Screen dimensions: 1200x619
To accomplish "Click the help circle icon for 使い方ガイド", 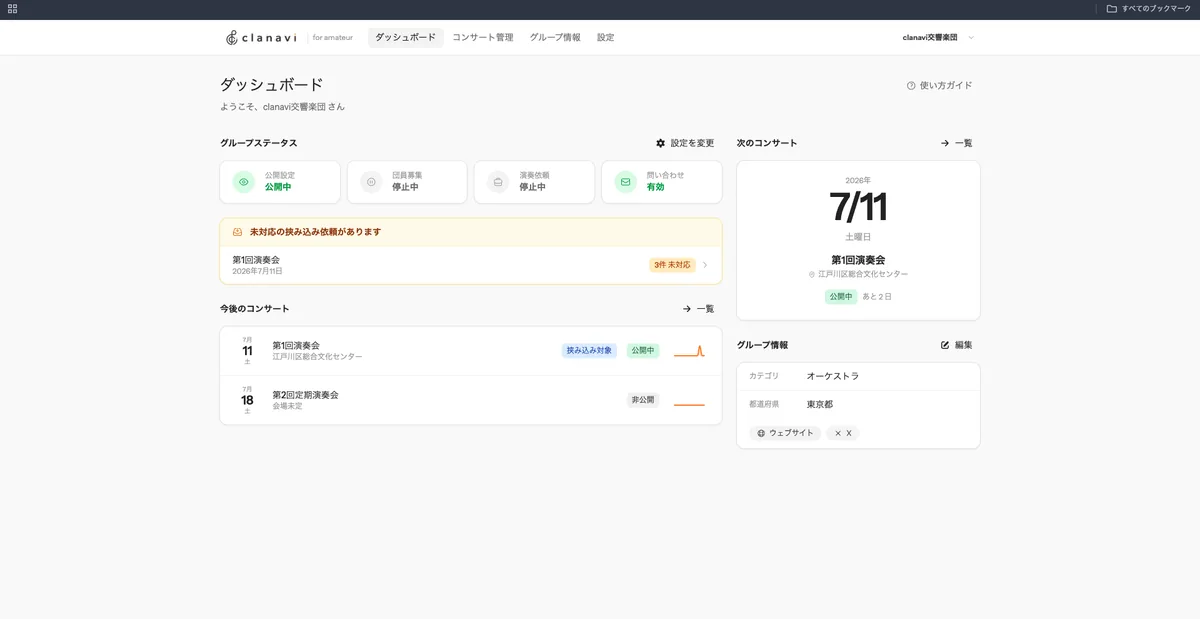I will tap(911, 86).
